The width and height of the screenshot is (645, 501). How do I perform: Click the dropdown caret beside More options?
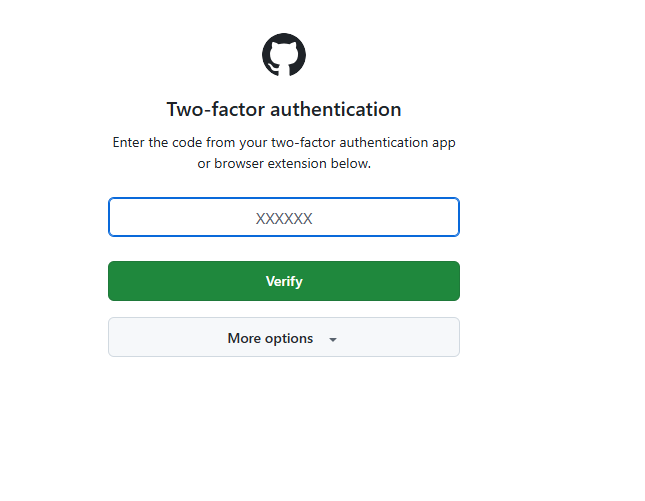[333, 339]
